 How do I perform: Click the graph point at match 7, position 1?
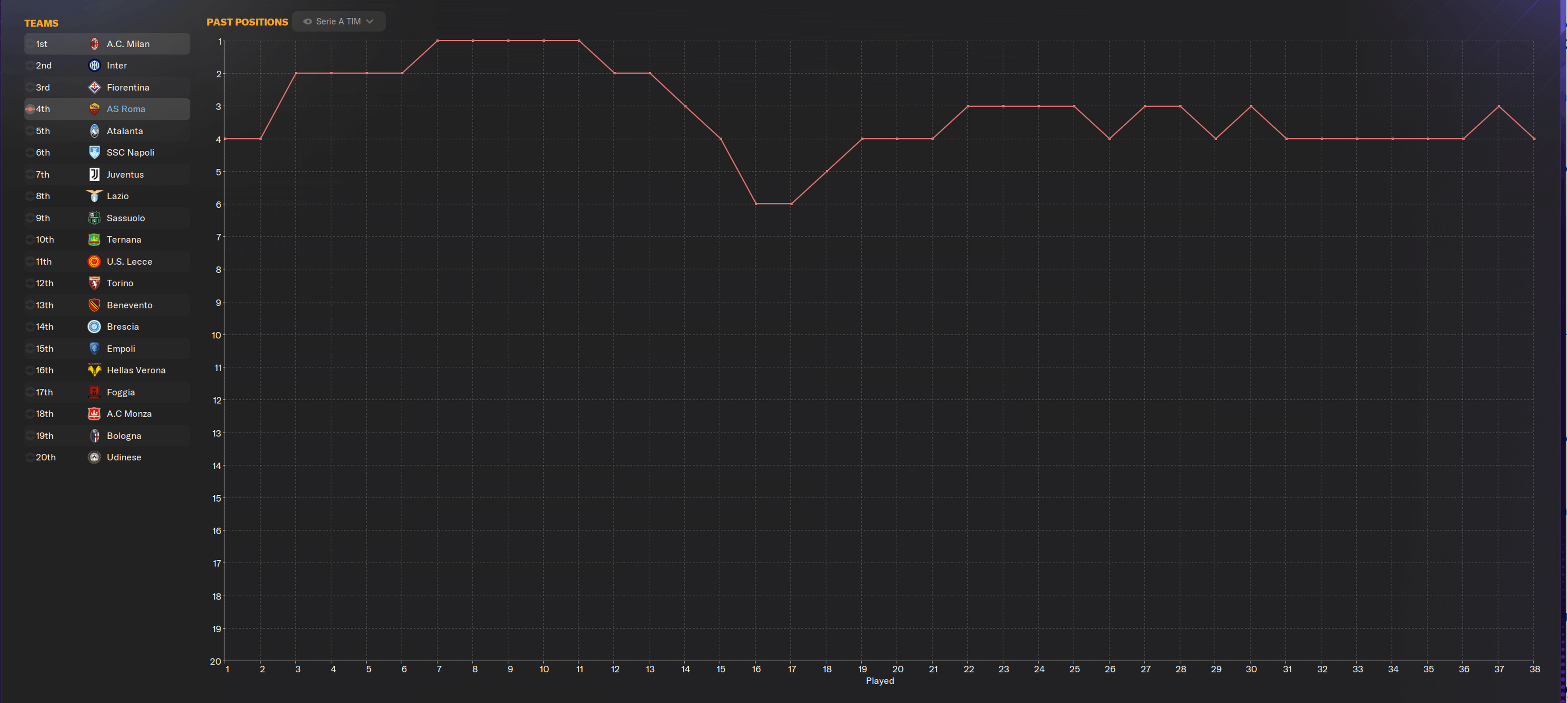pos(438,41)
